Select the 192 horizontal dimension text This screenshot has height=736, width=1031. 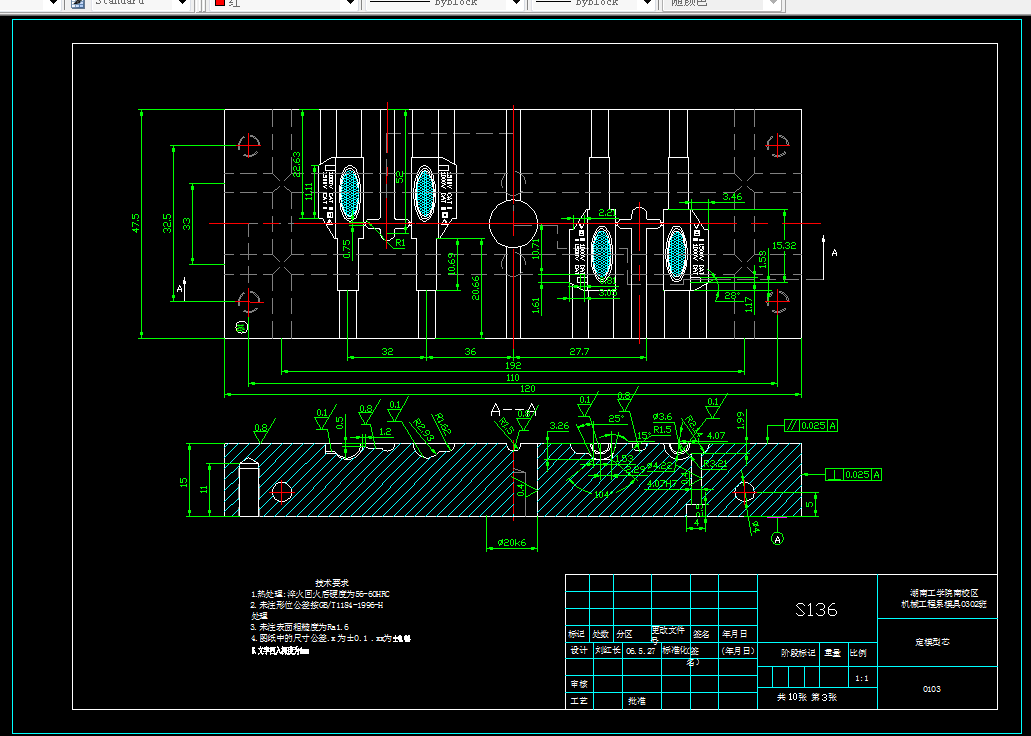[511, 366]
